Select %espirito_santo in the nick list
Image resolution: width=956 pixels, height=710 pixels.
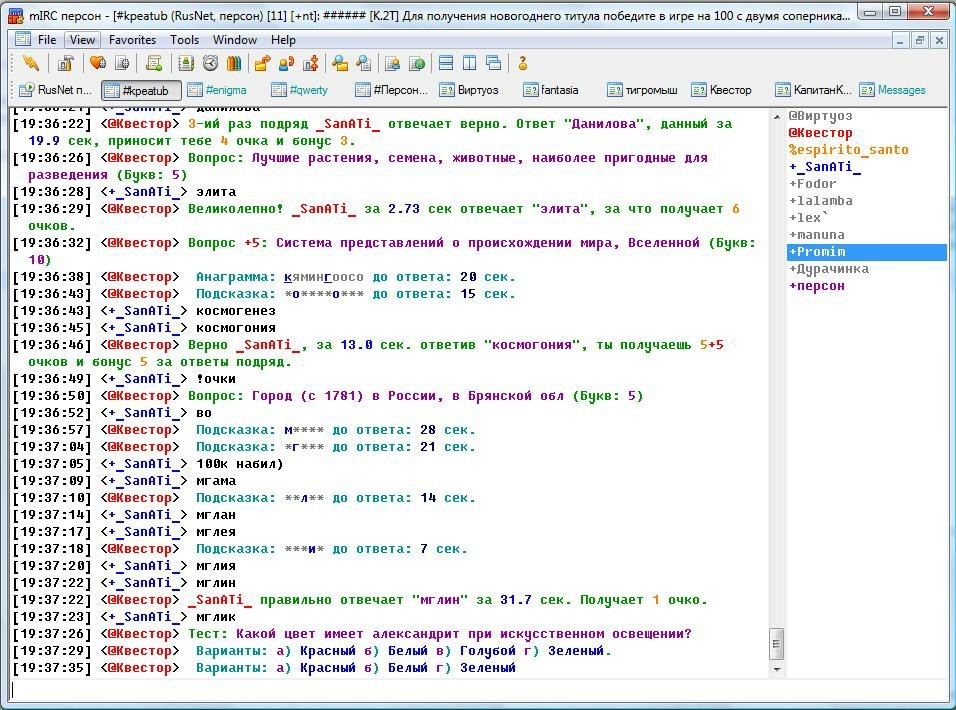[849, 150]
